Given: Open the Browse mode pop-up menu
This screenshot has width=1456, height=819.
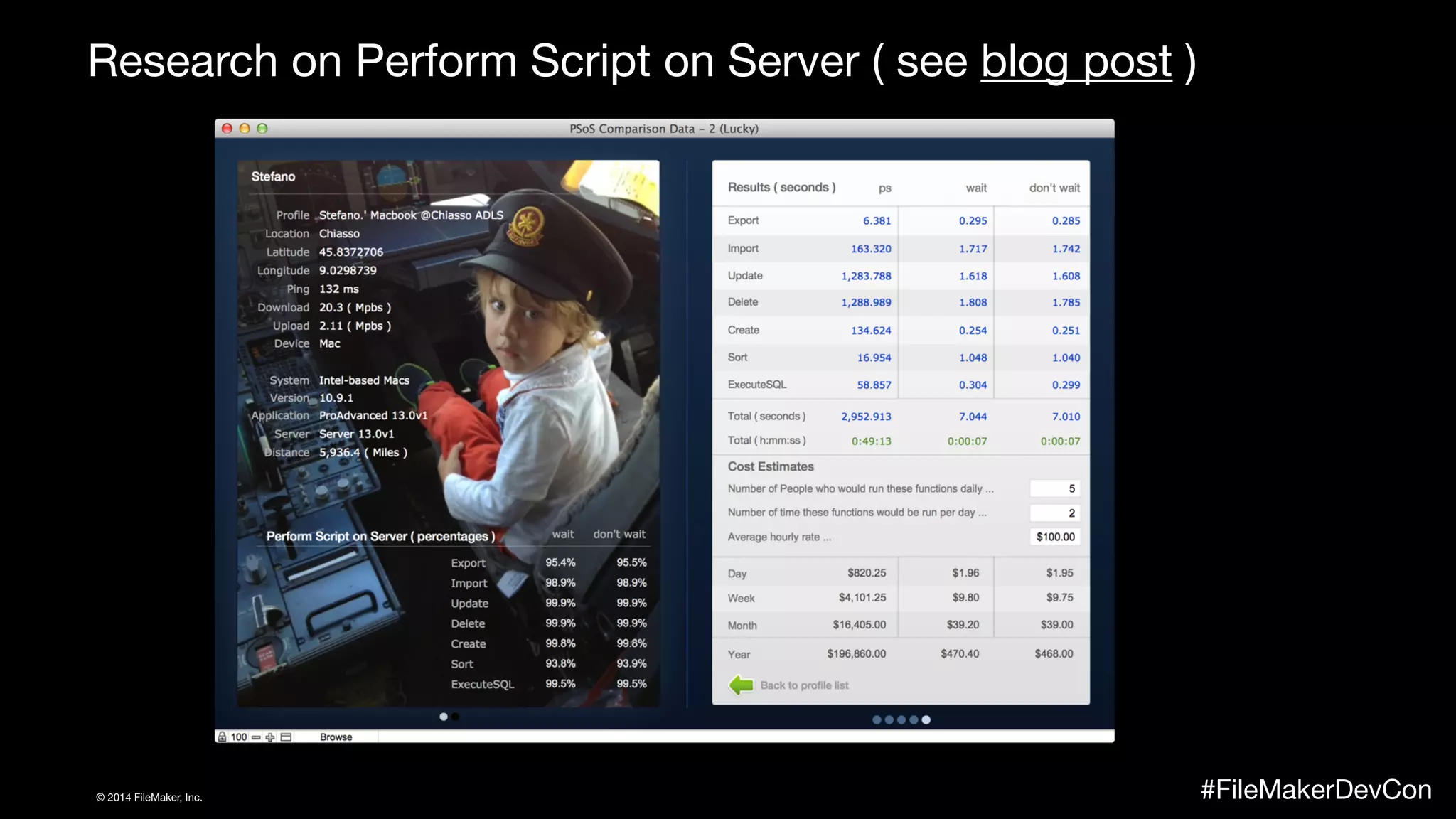Looking at the screenshot, I should [336, 737].
